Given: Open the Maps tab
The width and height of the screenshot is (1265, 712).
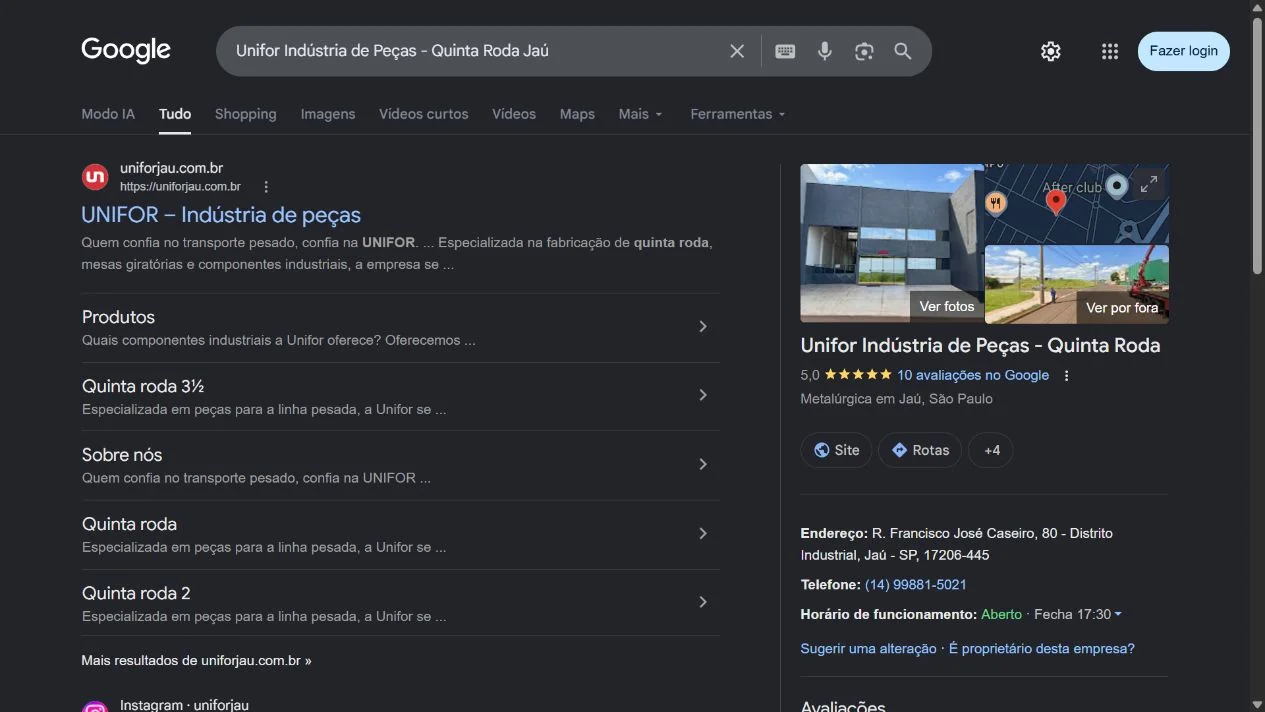Looking at the screenshot, I should (577, 114).
